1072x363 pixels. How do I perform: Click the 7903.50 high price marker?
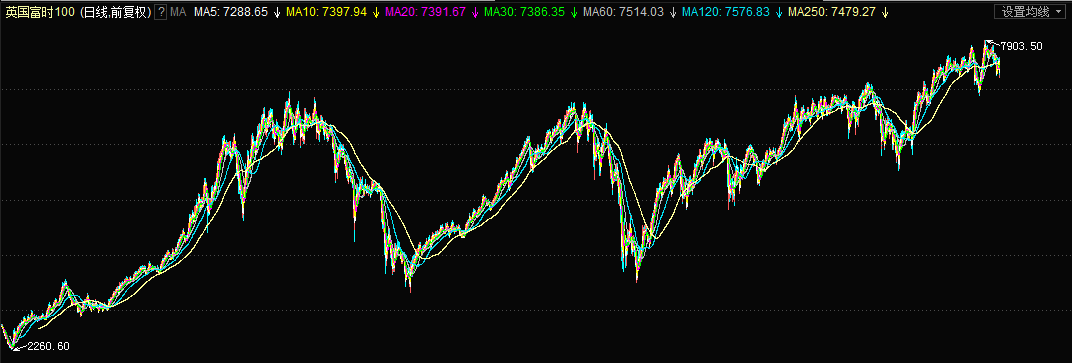click(x=1021, y=46)
